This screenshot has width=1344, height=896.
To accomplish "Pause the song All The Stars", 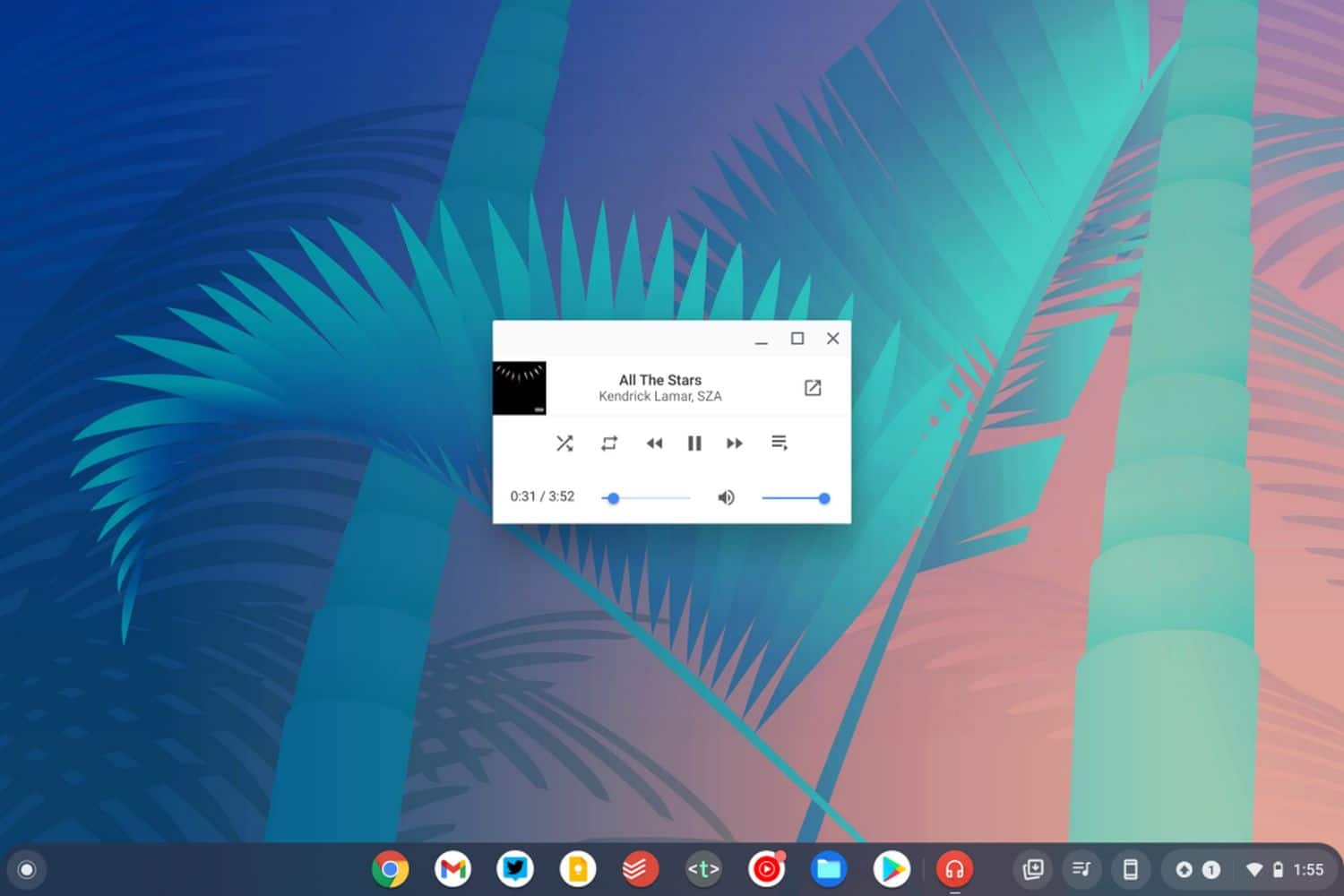I will (x=694, y=444).
